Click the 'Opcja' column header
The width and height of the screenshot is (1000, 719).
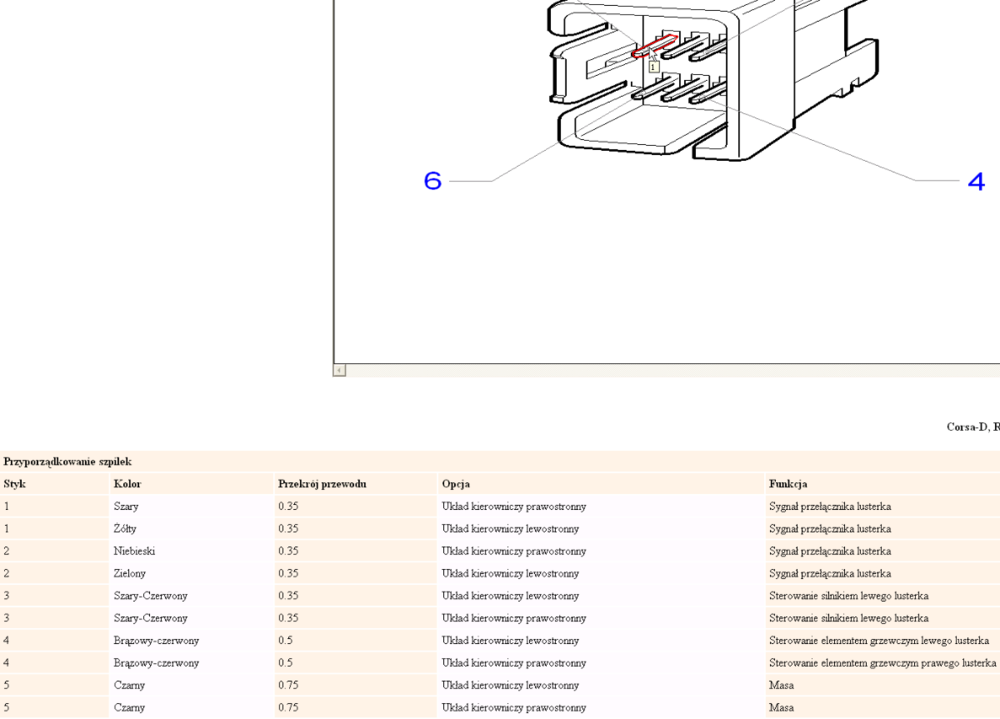click(x=456, y=484)
